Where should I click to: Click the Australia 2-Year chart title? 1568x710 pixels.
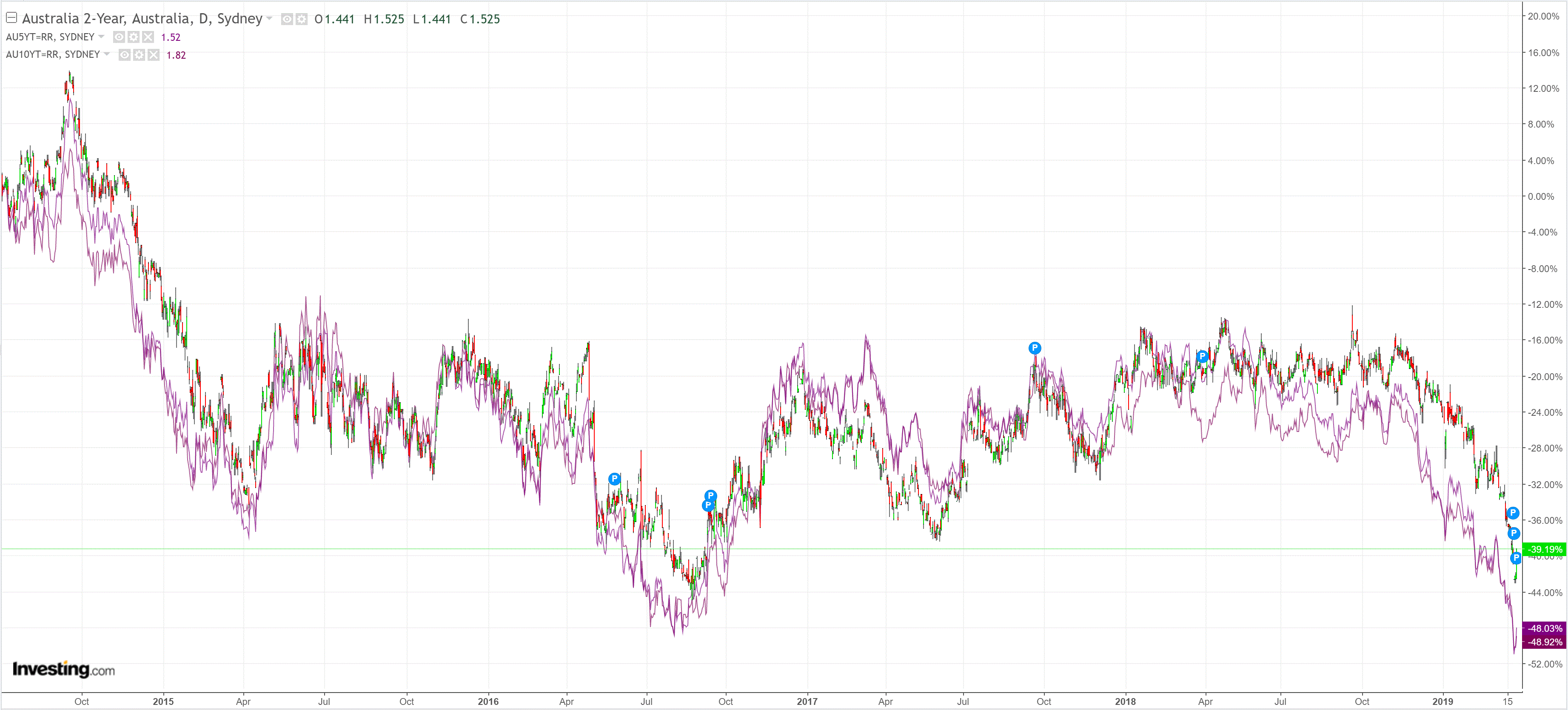pyautogui.click(x=142, y=18)
